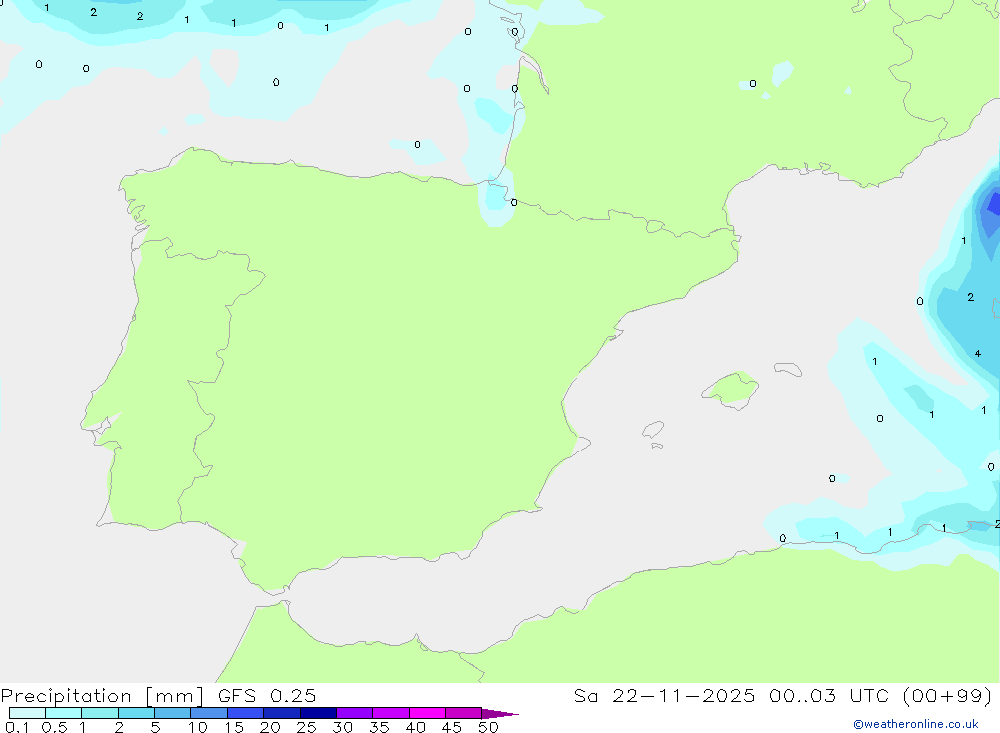The image size is (1000, 733).
Task: Click the 20–25 mm legend color swatch
Action: pyautogui.click(x=282, y=713)
